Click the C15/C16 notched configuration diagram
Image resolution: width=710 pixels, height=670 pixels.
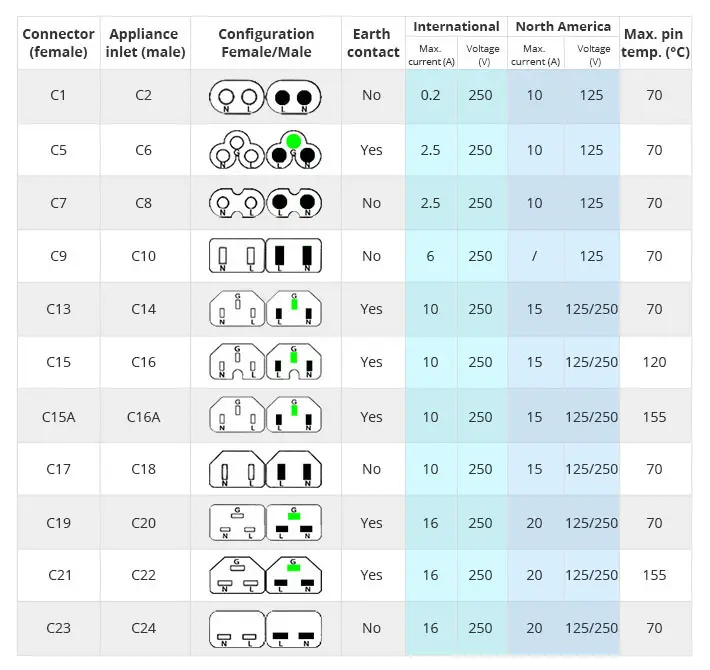[x=265, y=362]
